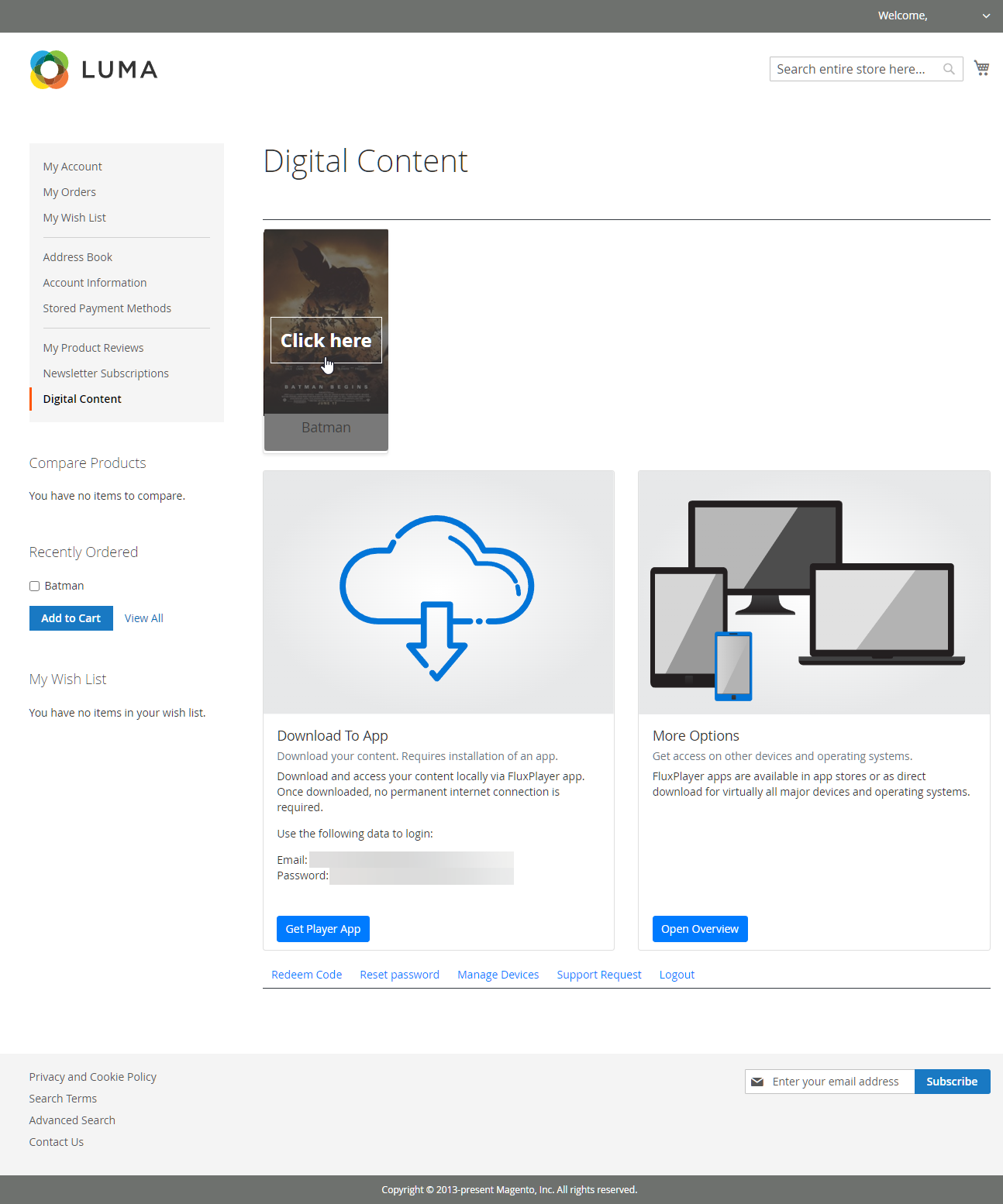Click the cloud download illustration
The height and width of the screenshot is (1204, 1003).
click(438, 593)
